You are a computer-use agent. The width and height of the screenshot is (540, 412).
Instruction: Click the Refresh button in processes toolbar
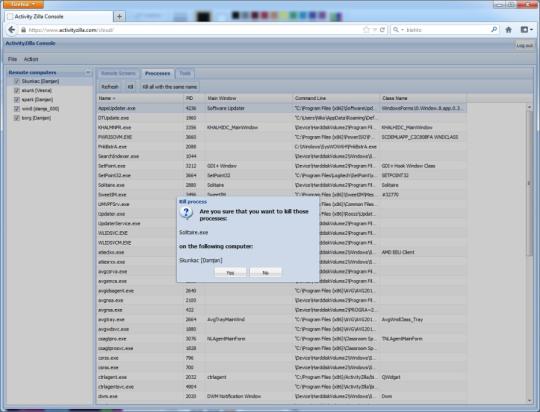[x=110, y=87]
